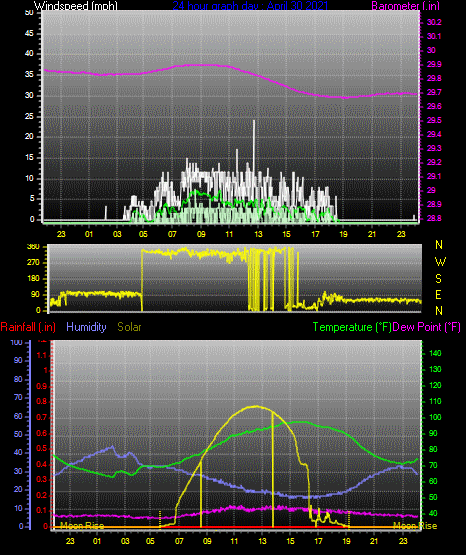Screen dimensions: 466x555
Task: Click the "29.9" barometer axis value
Action: point(434,64)
